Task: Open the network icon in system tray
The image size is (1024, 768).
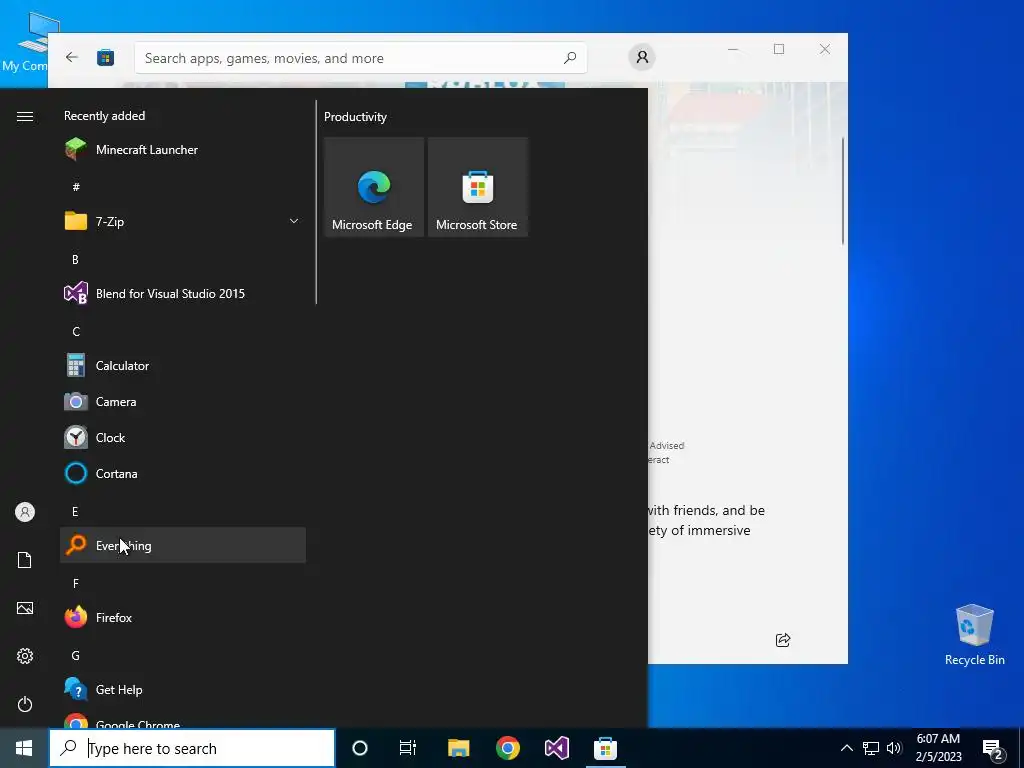Action: pos(871,748)
